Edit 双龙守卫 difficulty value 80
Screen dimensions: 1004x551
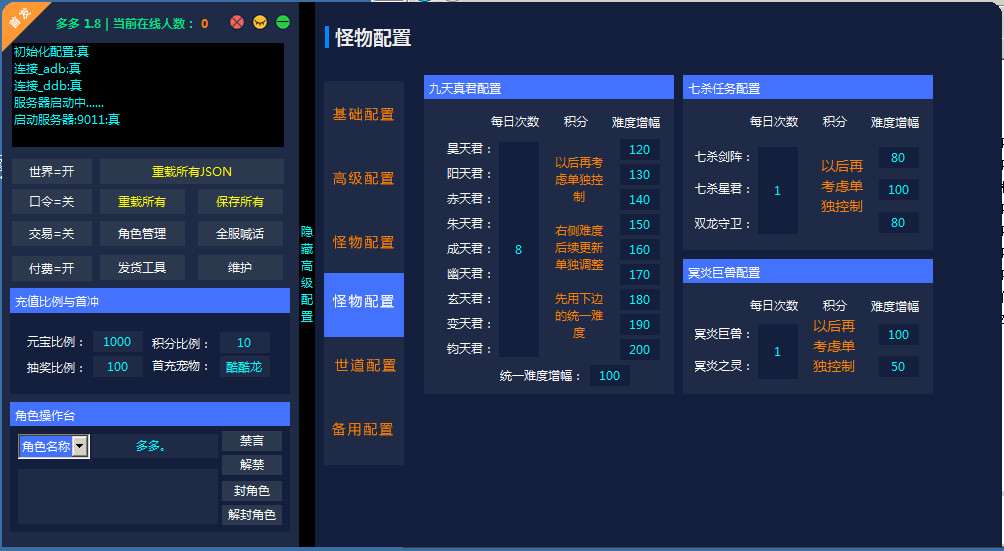[x=898, y=223]
